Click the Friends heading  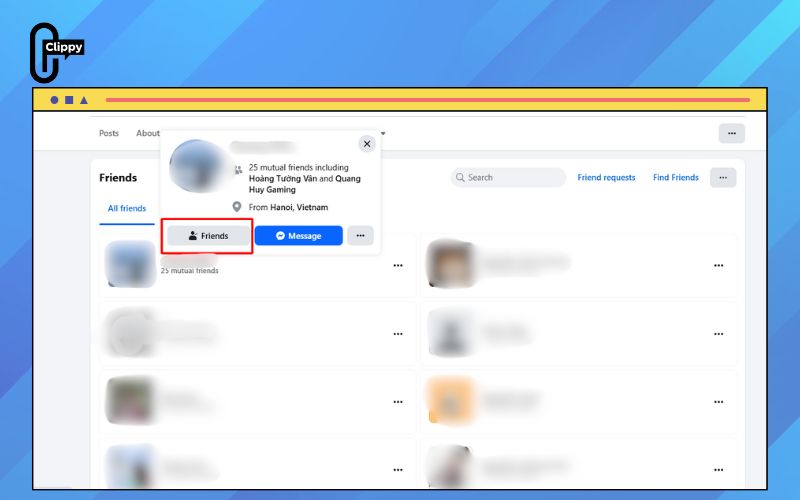click(x=118, y=178)
